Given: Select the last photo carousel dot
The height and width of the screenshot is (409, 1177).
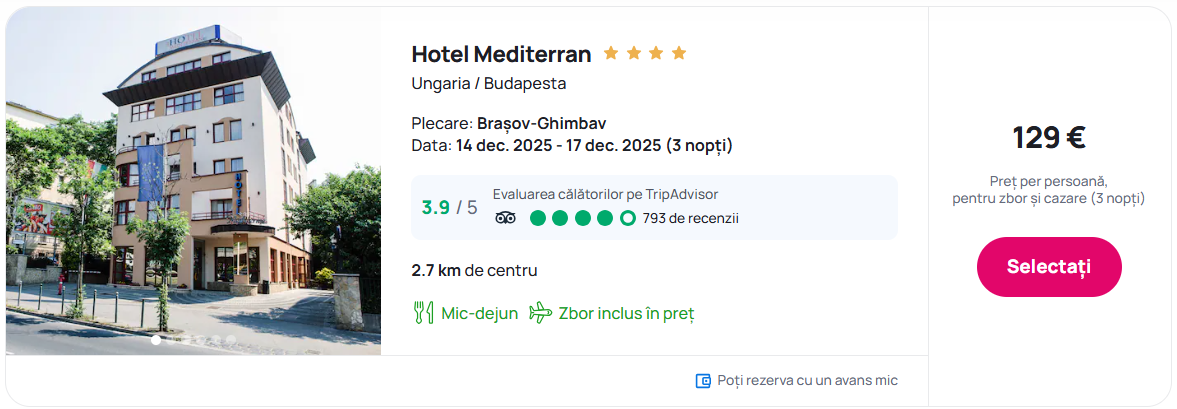Looking at the screenshot, I should tap(231, 340).
